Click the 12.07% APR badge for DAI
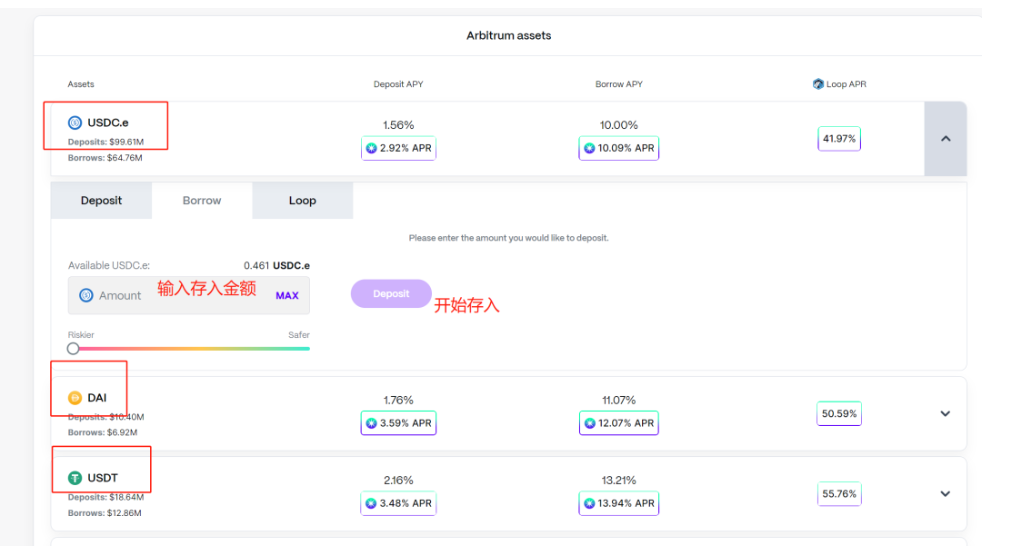This screenshot has height=554, width=1019. [619, 423]
